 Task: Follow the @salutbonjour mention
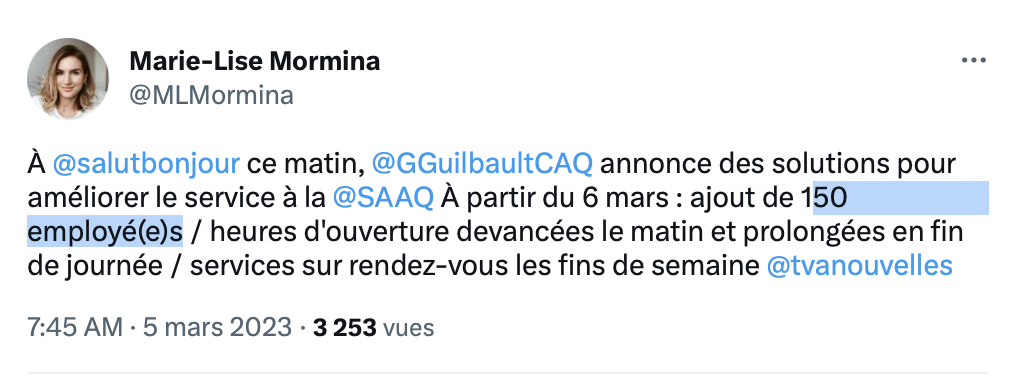pyautogui.click(x=146, y=163)
